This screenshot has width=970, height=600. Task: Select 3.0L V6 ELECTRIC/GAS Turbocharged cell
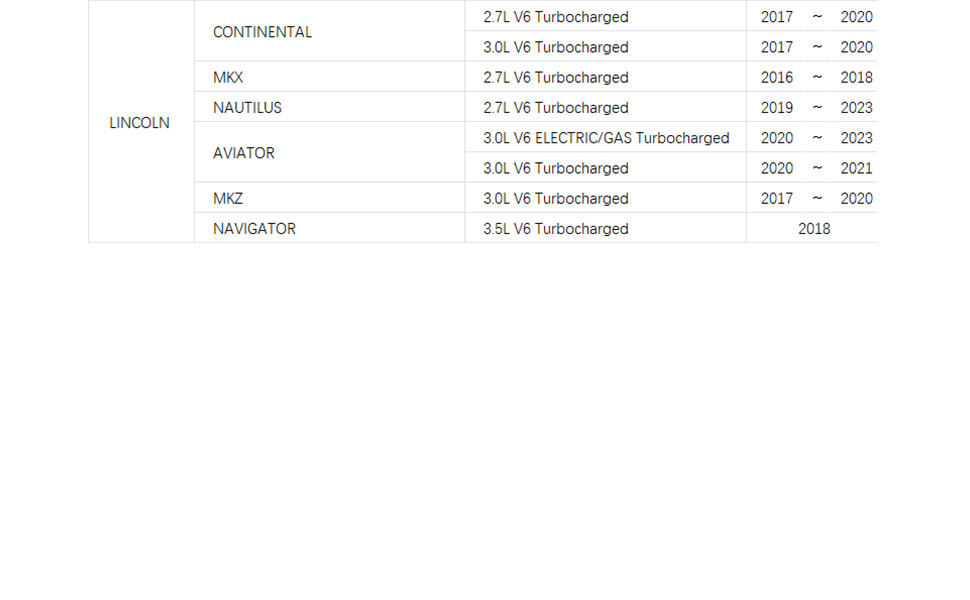click(x=605, y=137)
